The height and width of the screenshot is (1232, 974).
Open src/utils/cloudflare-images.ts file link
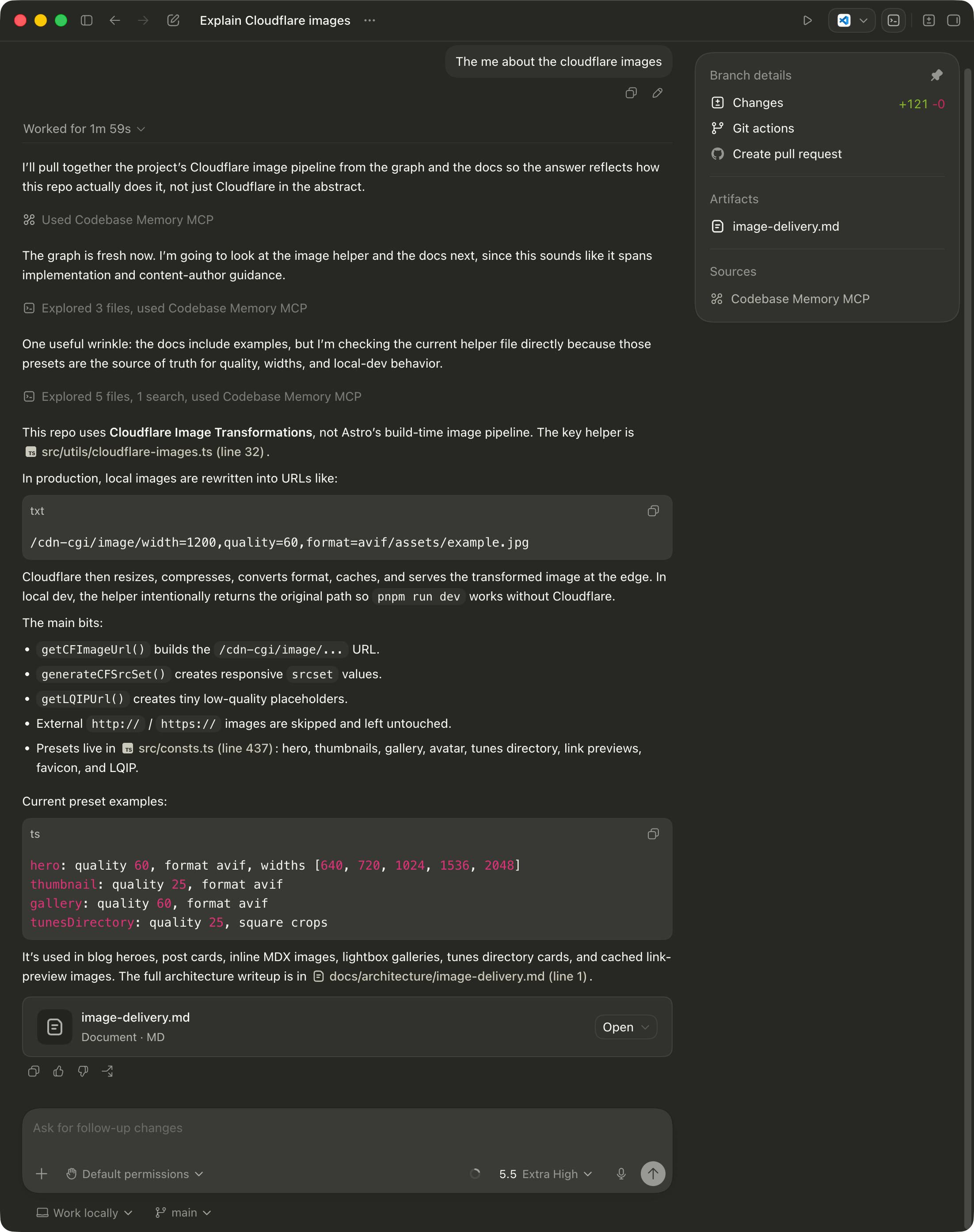[145, 452]
